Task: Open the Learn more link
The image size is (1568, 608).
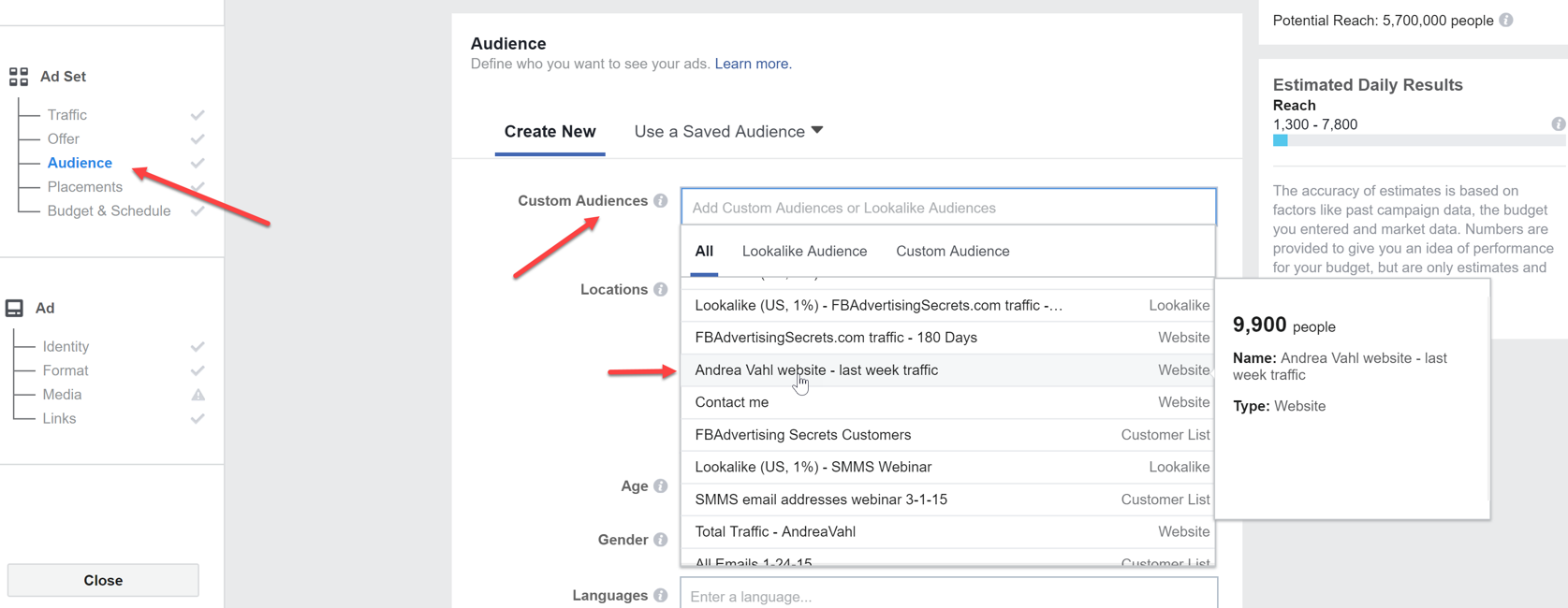Action: (x=753, y=64)
